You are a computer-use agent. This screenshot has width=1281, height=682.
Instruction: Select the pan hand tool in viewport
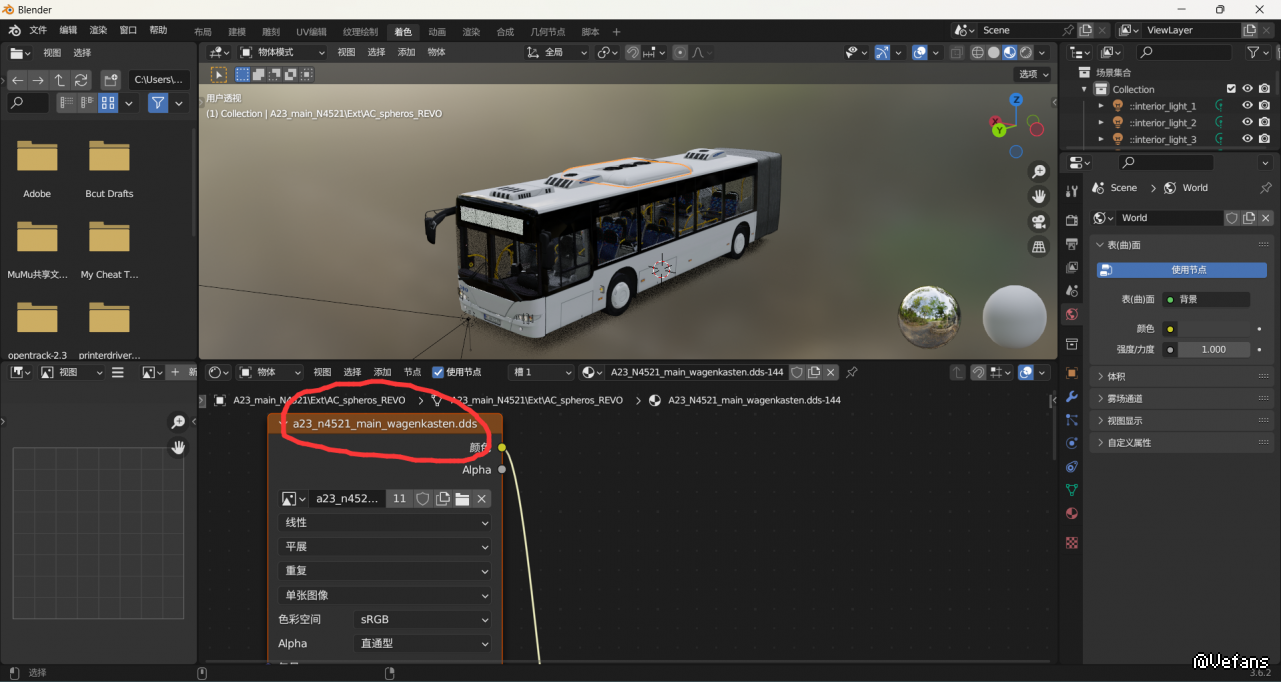pos(1039,196)
